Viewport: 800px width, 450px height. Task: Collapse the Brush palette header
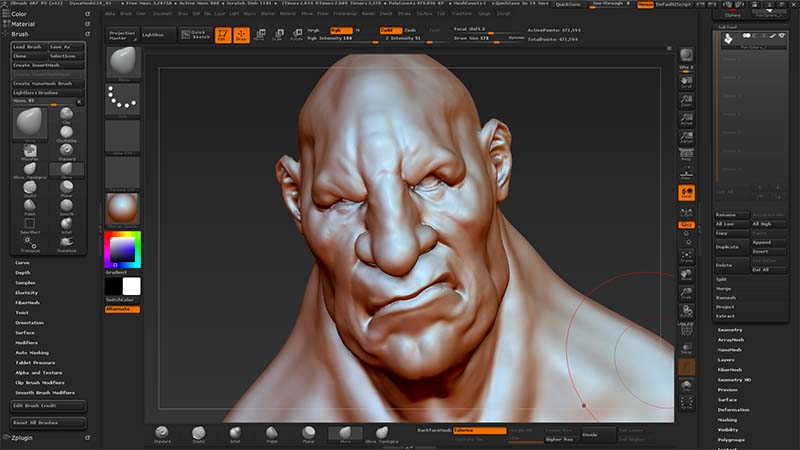coord(20,34)
